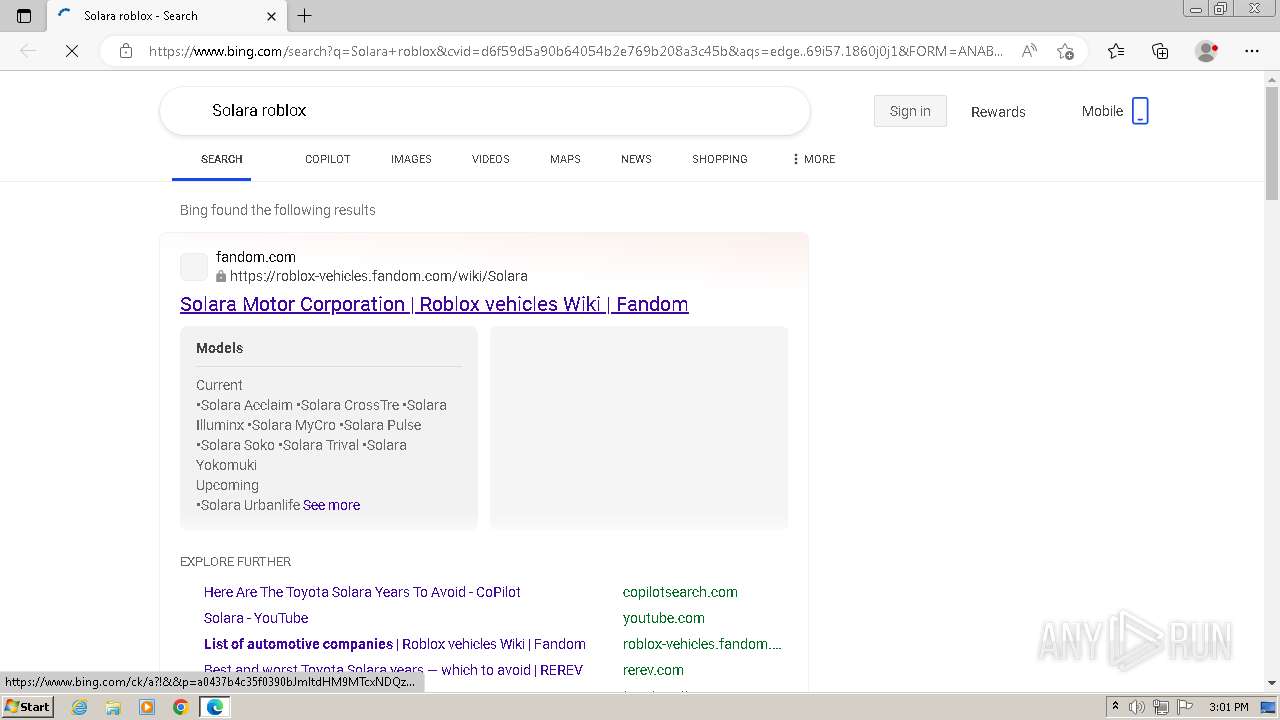
Task: Open Best and worst Toyota Solara years
Action: pyautogui.click(x=393, y=670)
